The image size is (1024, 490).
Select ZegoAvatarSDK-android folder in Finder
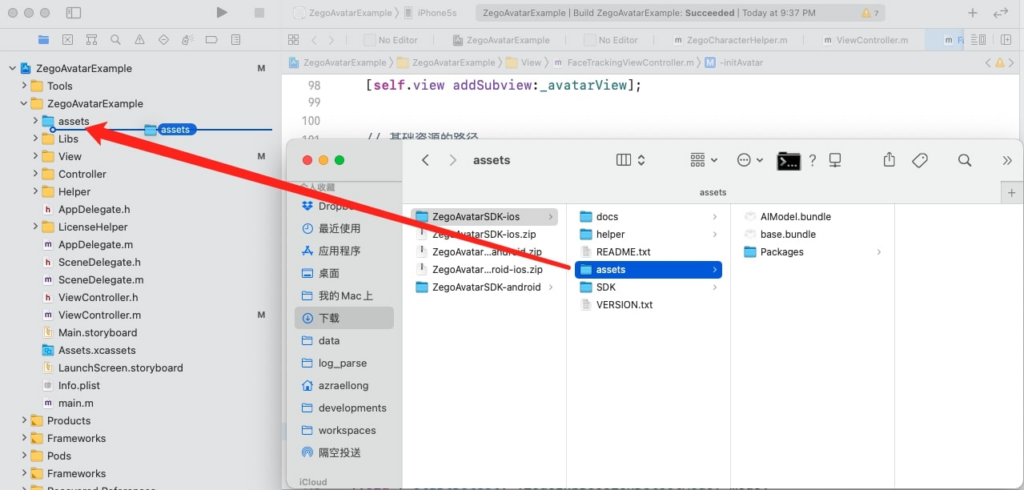pos(485,287)
